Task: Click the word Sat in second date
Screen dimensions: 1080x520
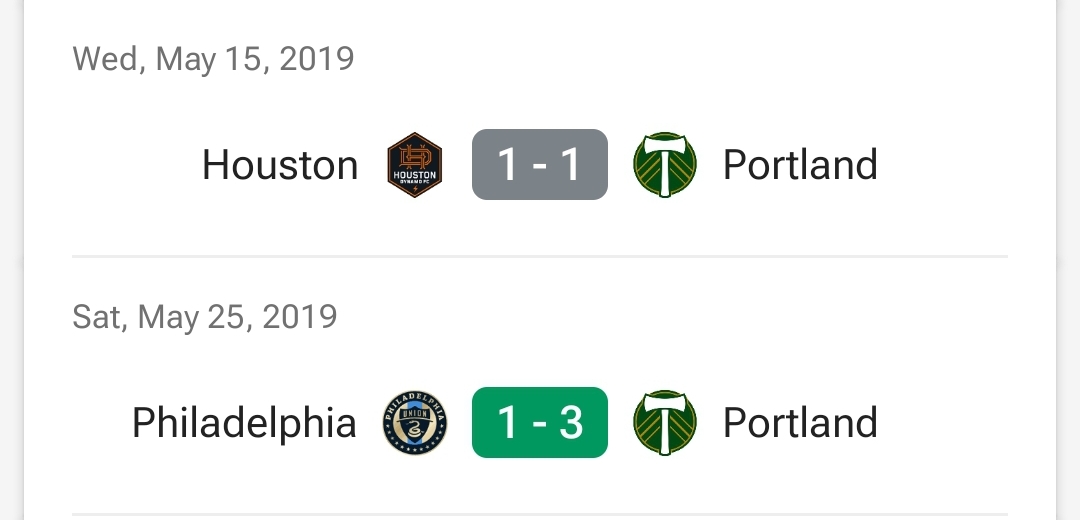Action: [x=98, y=317]
